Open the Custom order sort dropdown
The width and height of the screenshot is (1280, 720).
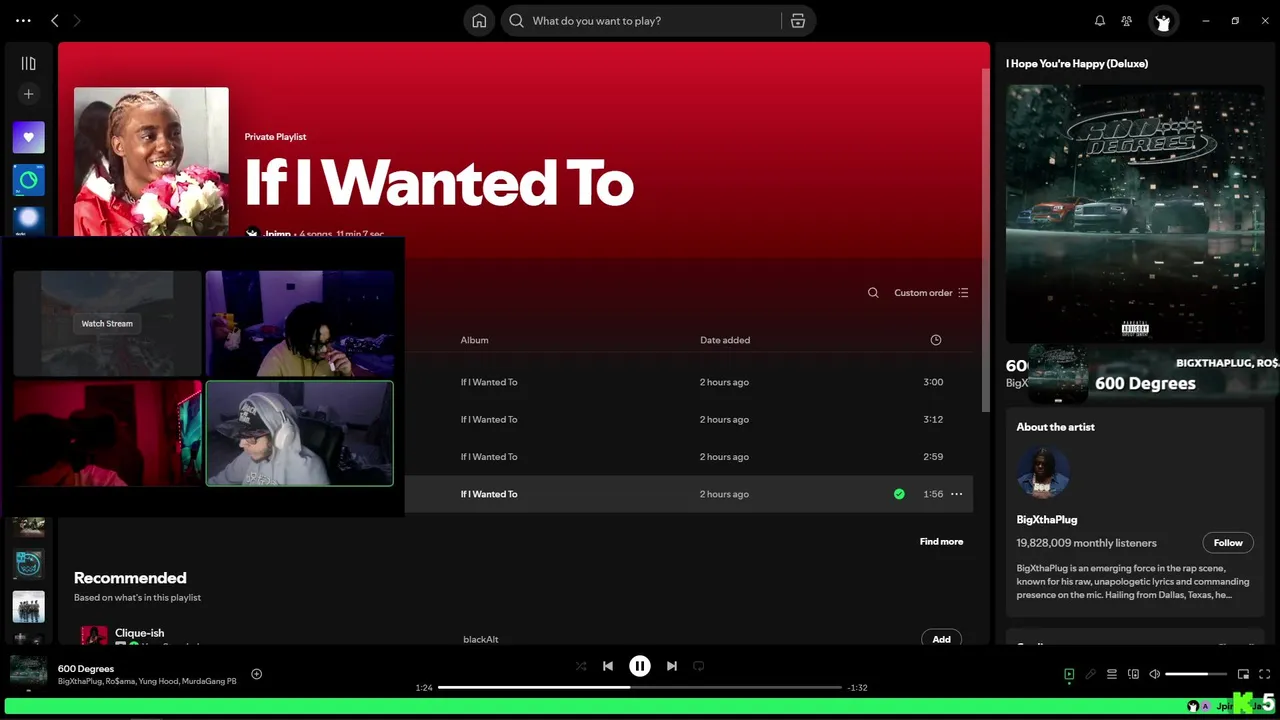931,293
